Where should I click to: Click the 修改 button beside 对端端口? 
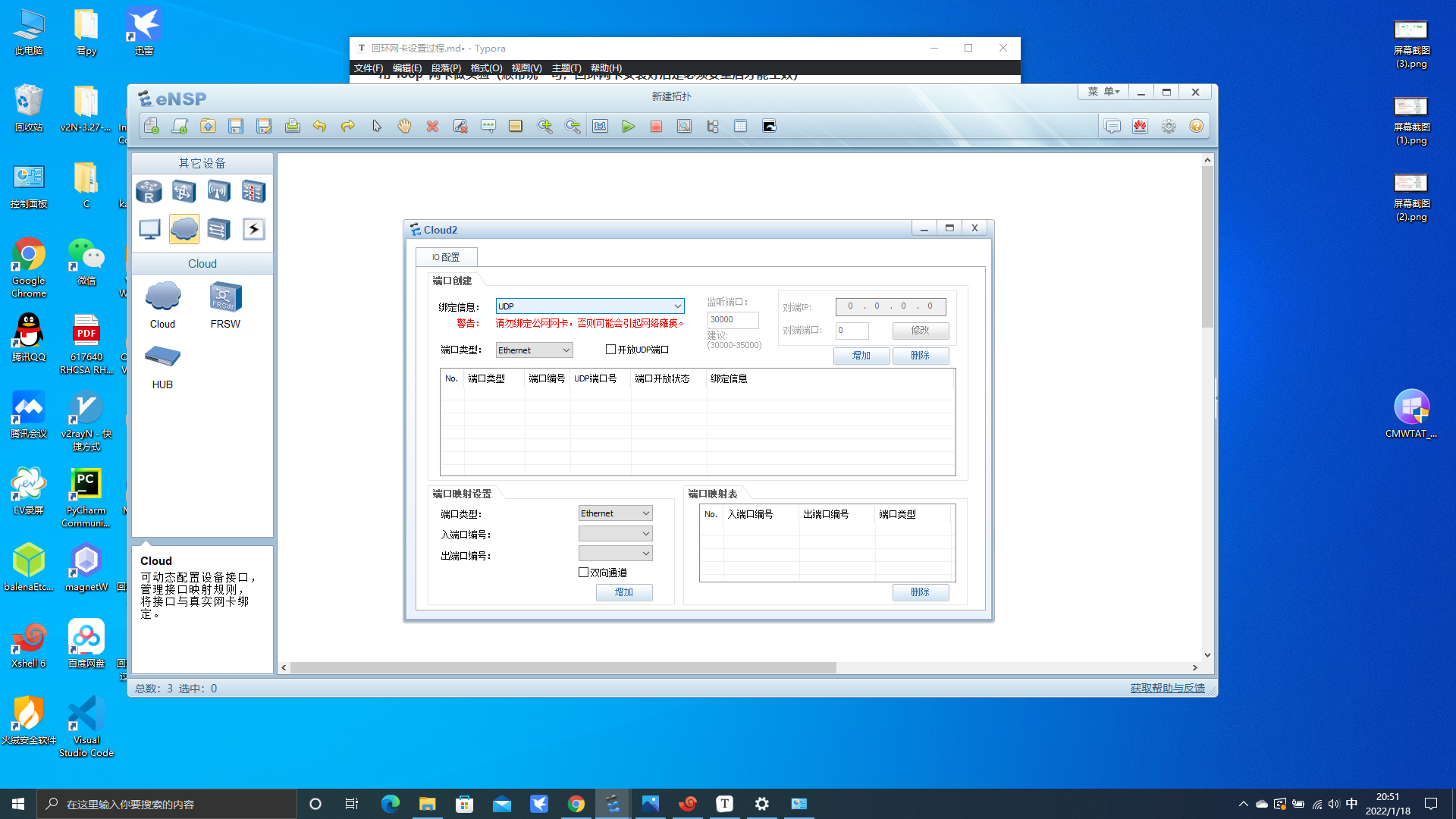point(921,331)
